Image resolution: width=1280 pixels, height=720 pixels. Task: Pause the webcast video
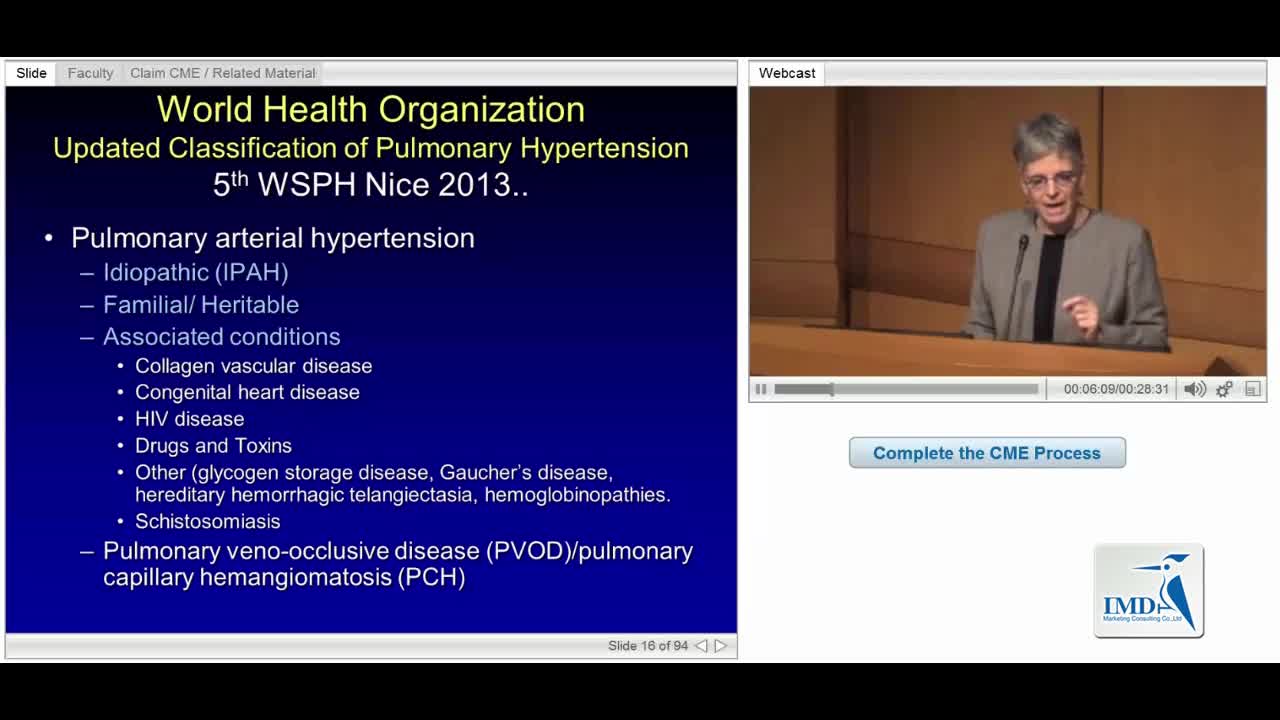click(761, 389)
